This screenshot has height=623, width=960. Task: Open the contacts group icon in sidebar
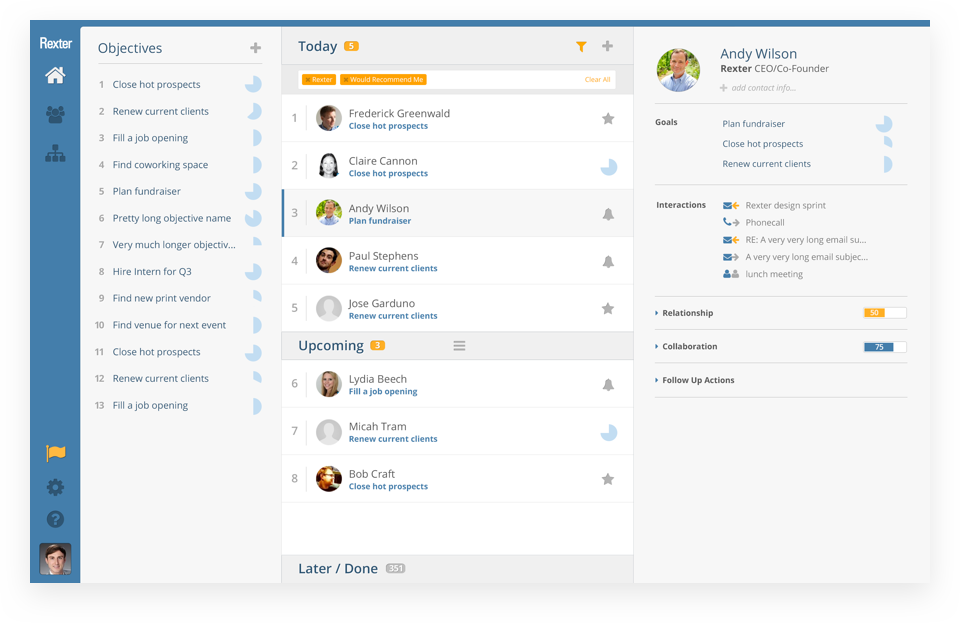(55, 114)
